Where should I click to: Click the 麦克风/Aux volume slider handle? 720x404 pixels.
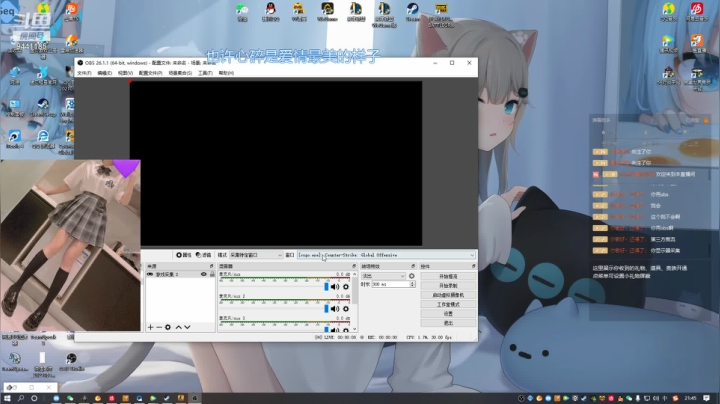pos(326,287)
